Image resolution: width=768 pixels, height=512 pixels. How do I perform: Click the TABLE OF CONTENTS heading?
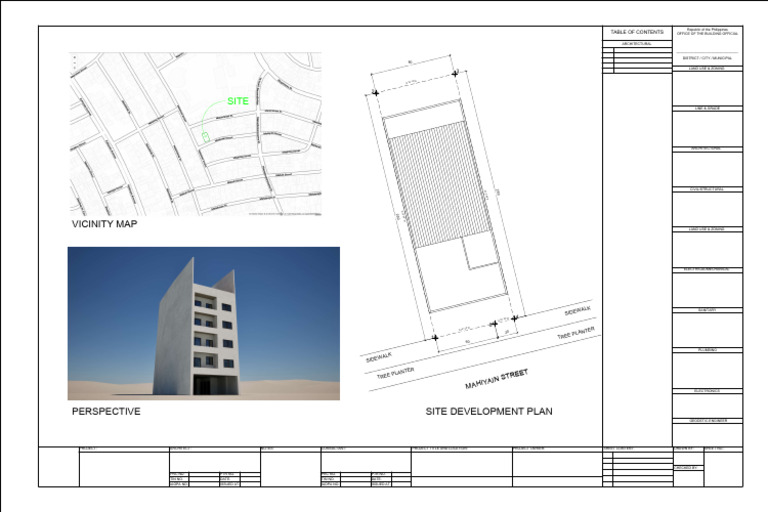[x=637, y=32]
